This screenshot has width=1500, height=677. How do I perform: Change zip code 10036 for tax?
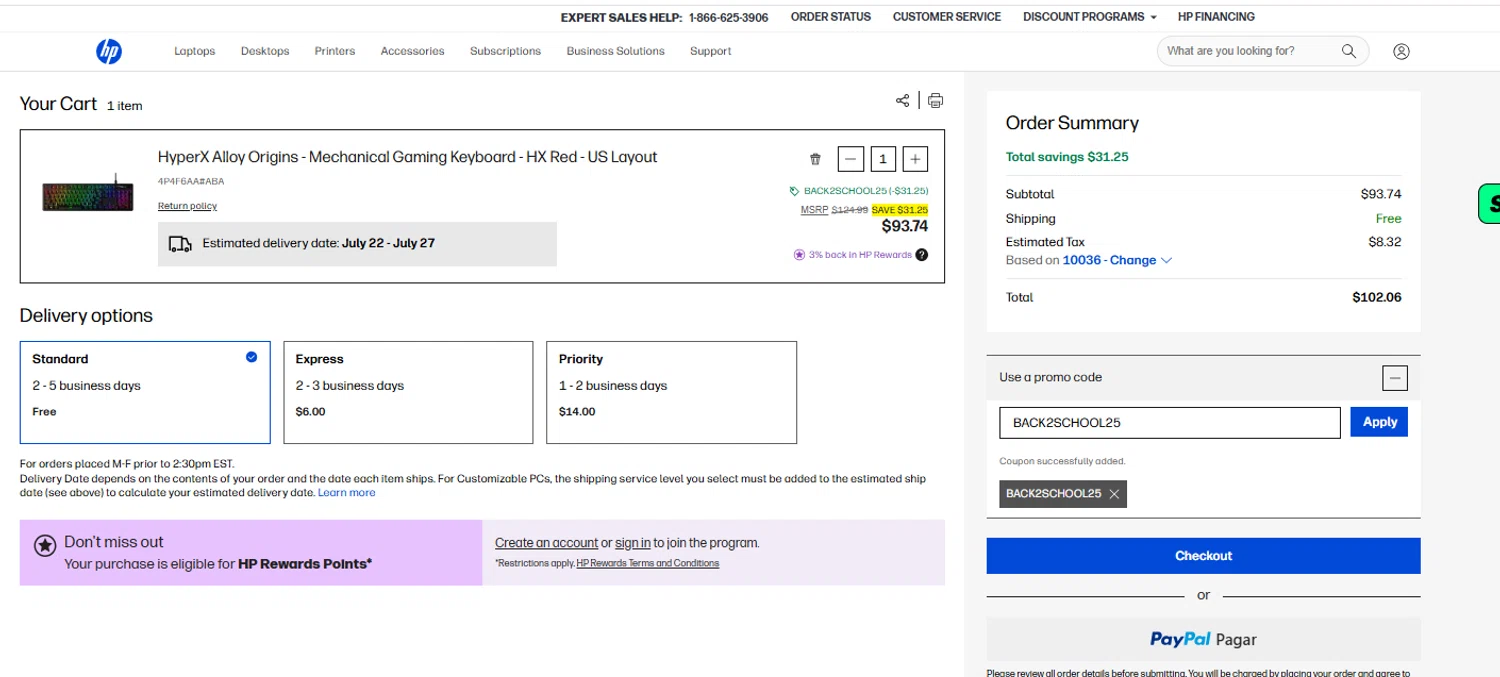click(x=1117, y=260)
